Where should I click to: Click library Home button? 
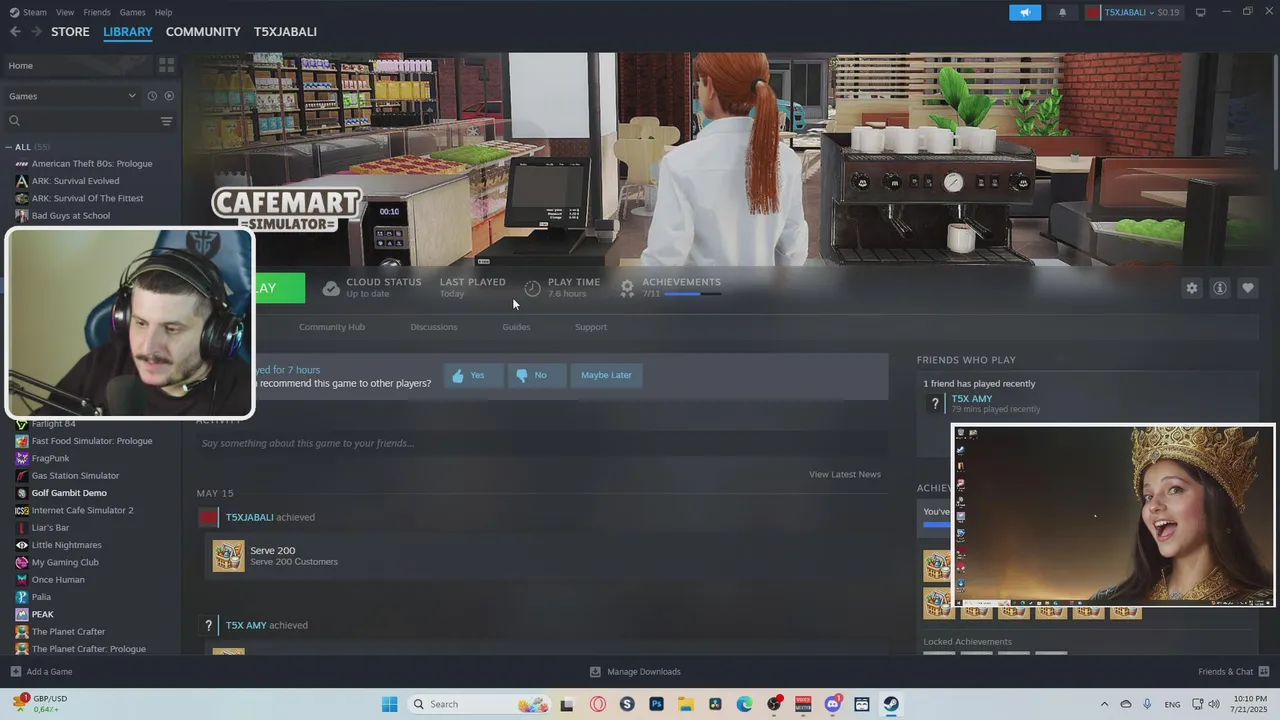(x=78, y=66)
